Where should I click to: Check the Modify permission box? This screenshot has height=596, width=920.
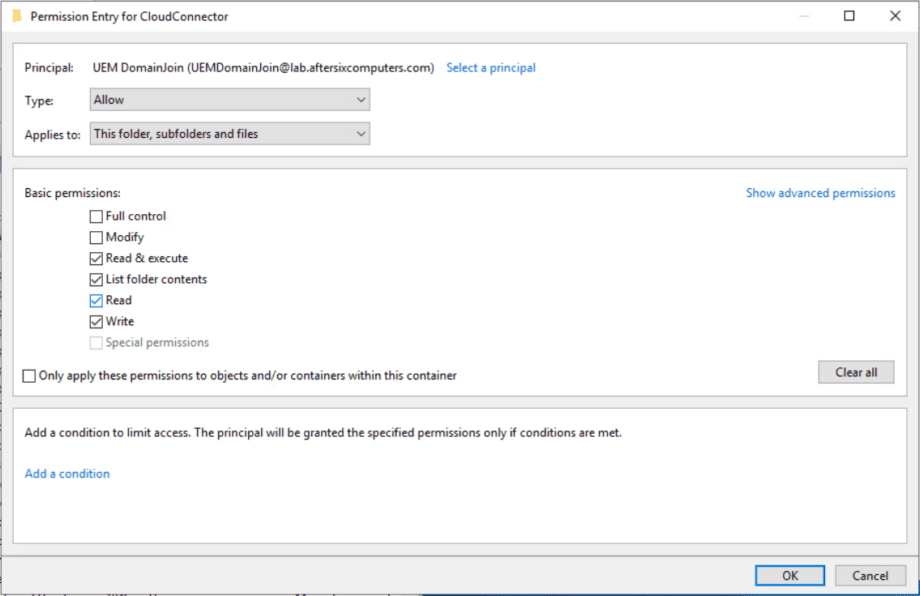pos(96,237)
